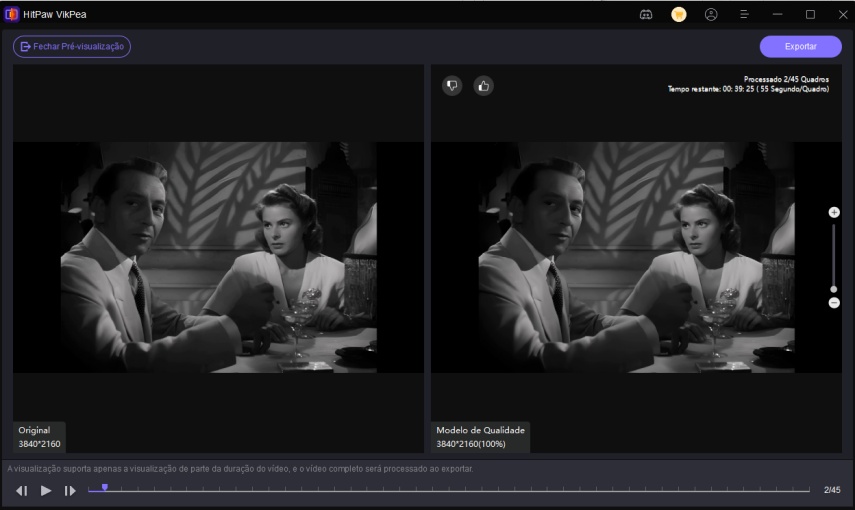Open the user account profile icon
The height and width of the screenshot is (510, 855).
pos(711,15)
